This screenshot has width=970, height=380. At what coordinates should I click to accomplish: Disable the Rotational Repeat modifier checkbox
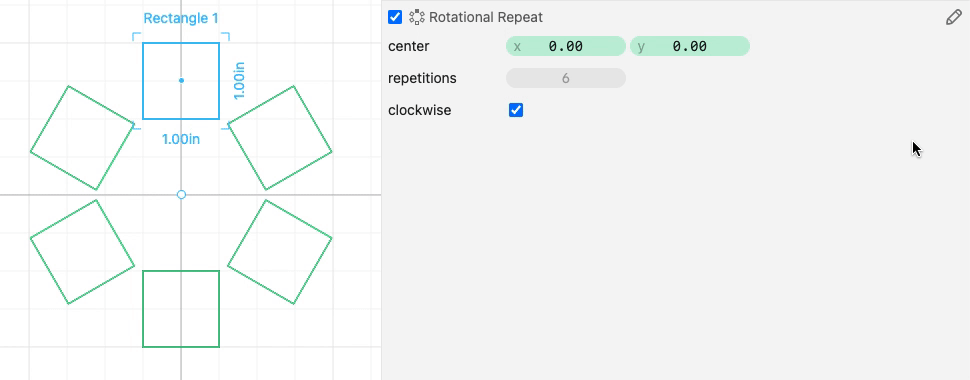395,17
